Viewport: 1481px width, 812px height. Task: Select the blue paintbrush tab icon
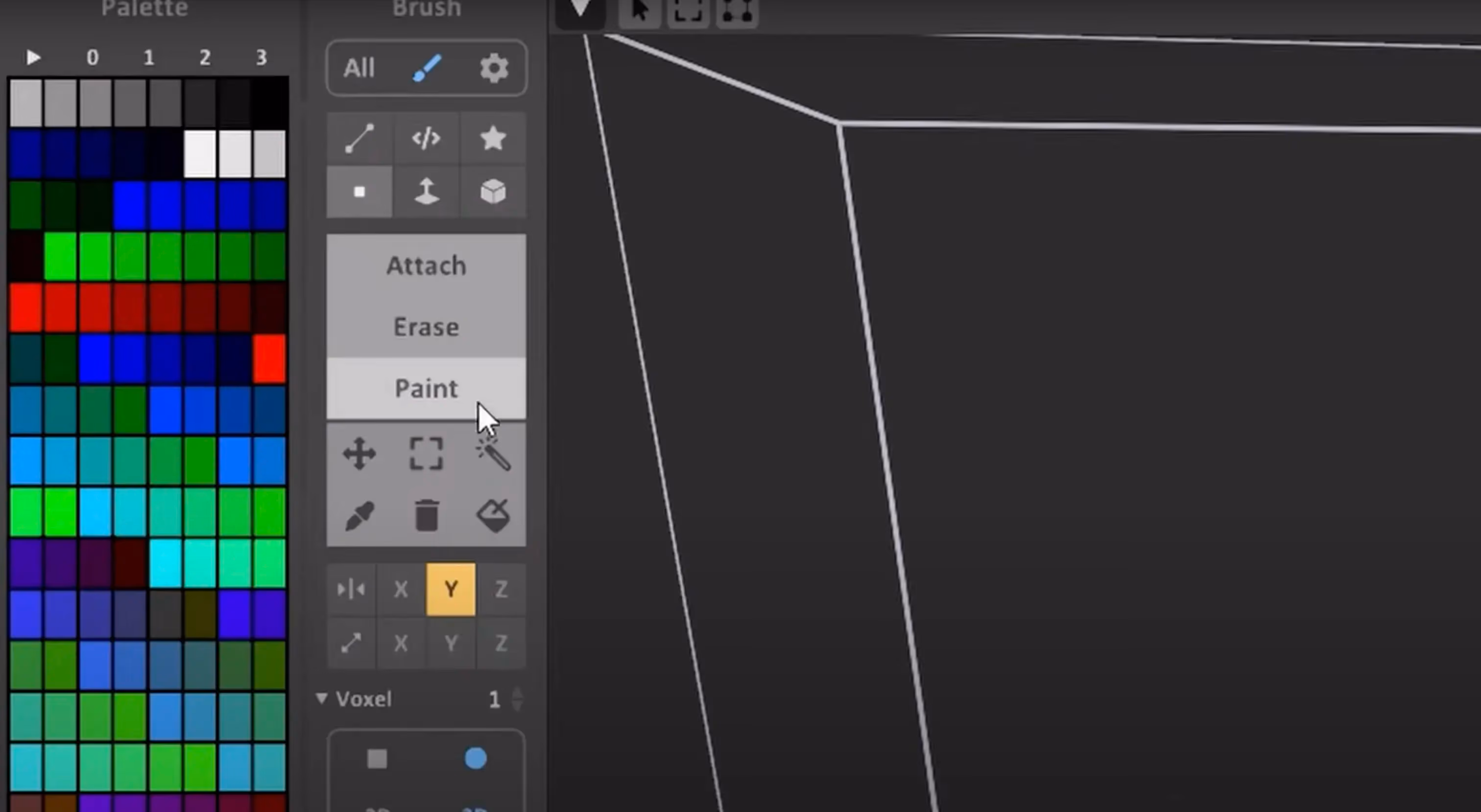(427, 69)
